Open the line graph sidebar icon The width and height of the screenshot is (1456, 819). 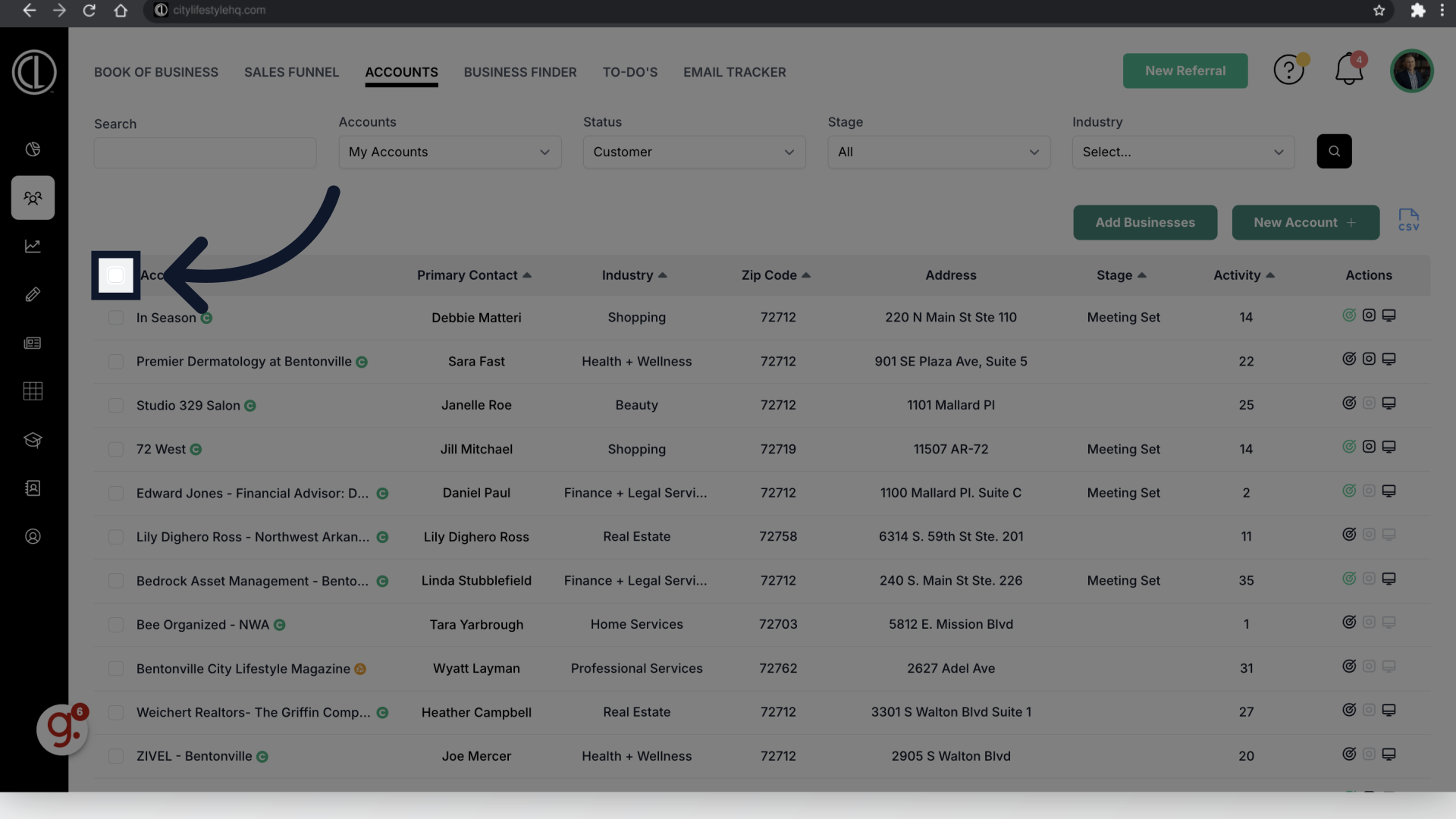pos(33,246)
